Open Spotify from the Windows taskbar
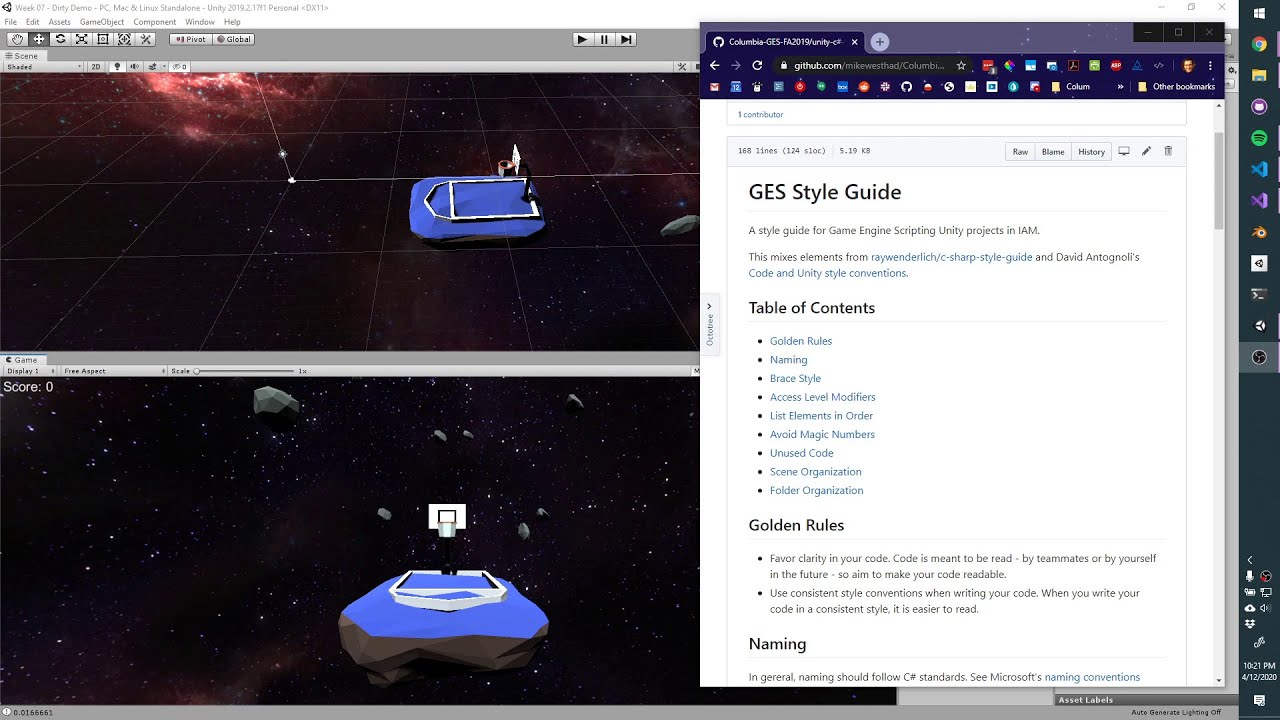Image resolution: width=1280 pixels, height=720 pixels. [1260, 139]
